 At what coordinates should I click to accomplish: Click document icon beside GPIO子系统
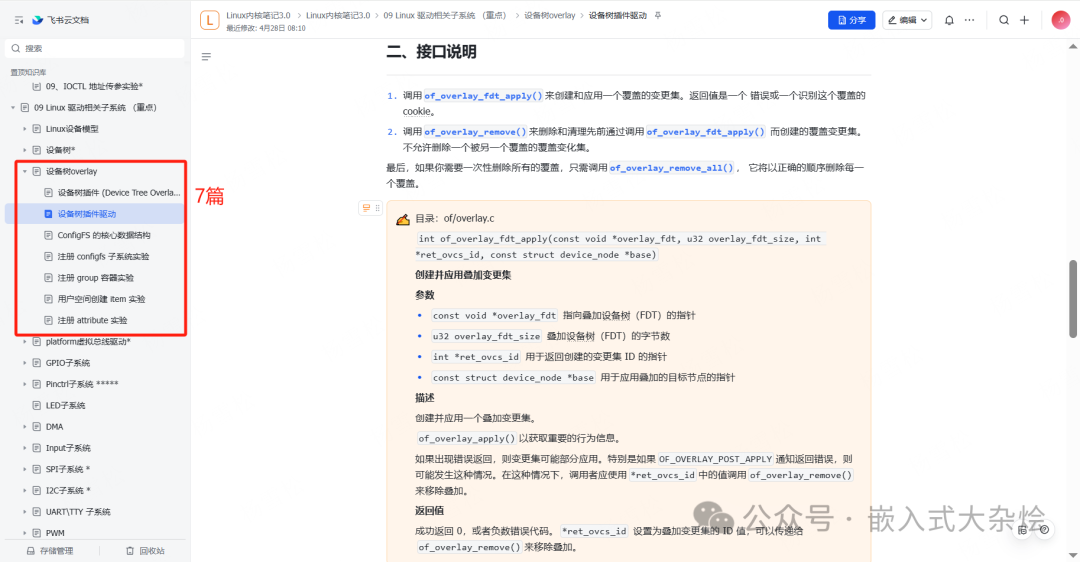pyautogui.click(x=37, y=363)
